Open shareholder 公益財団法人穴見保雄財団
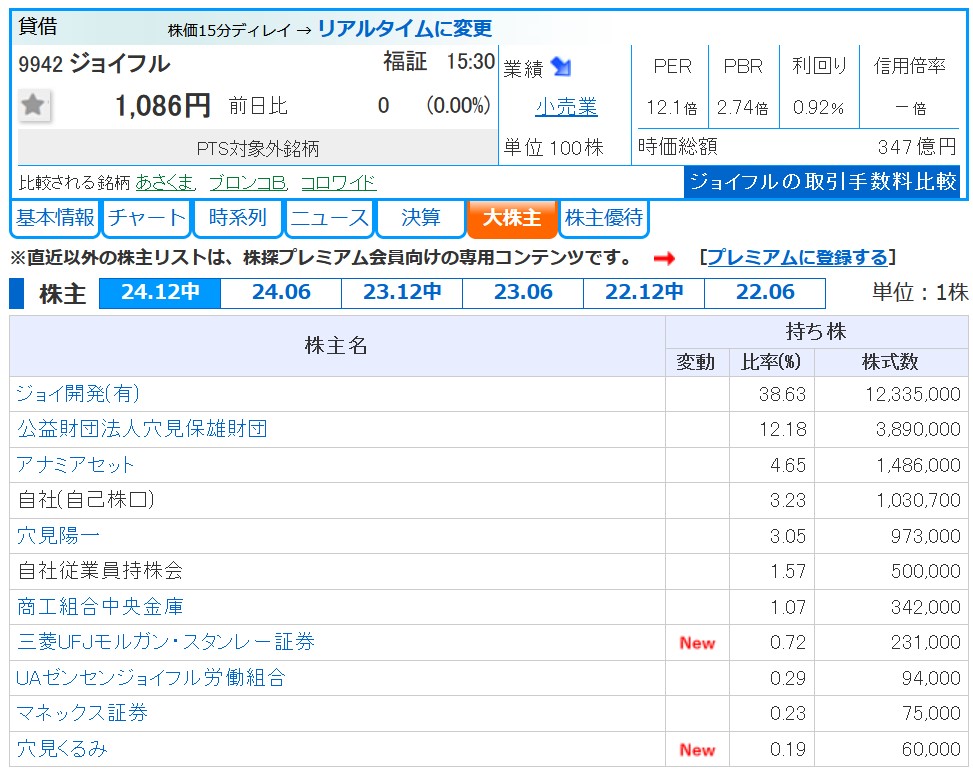The height and width of the screenshot is (777, 973). [x=142, y=429]
